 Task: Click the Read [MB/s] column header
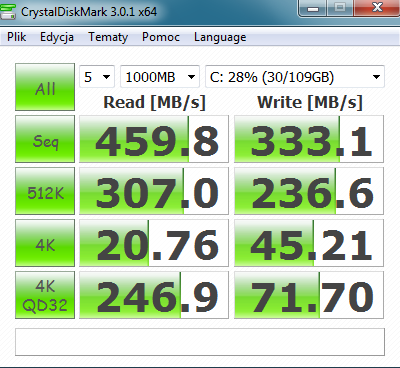click(154, 103)
